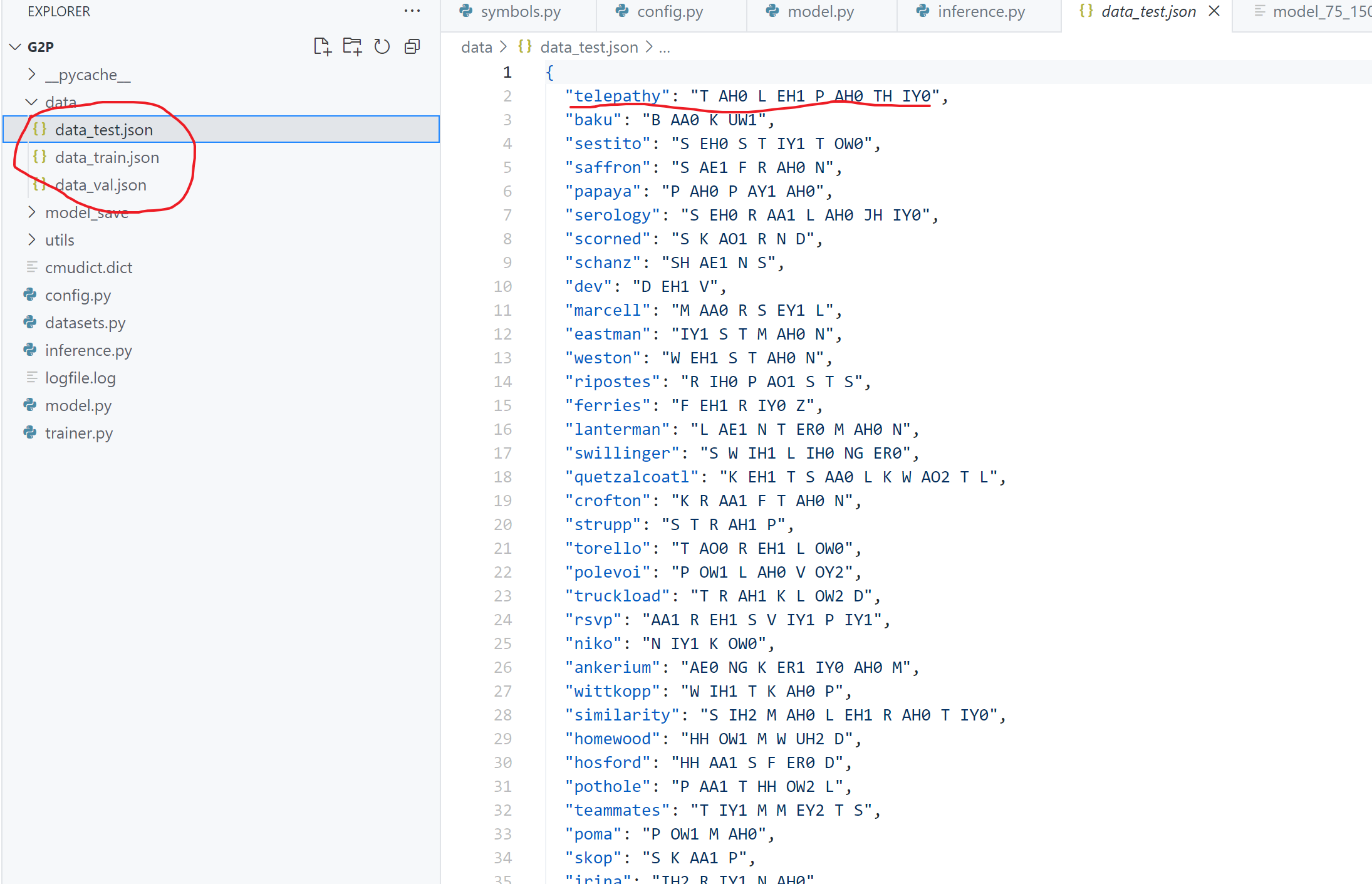Click the Python icon beside datasets.py
1372x884 pixels.
tap(30, 323)
